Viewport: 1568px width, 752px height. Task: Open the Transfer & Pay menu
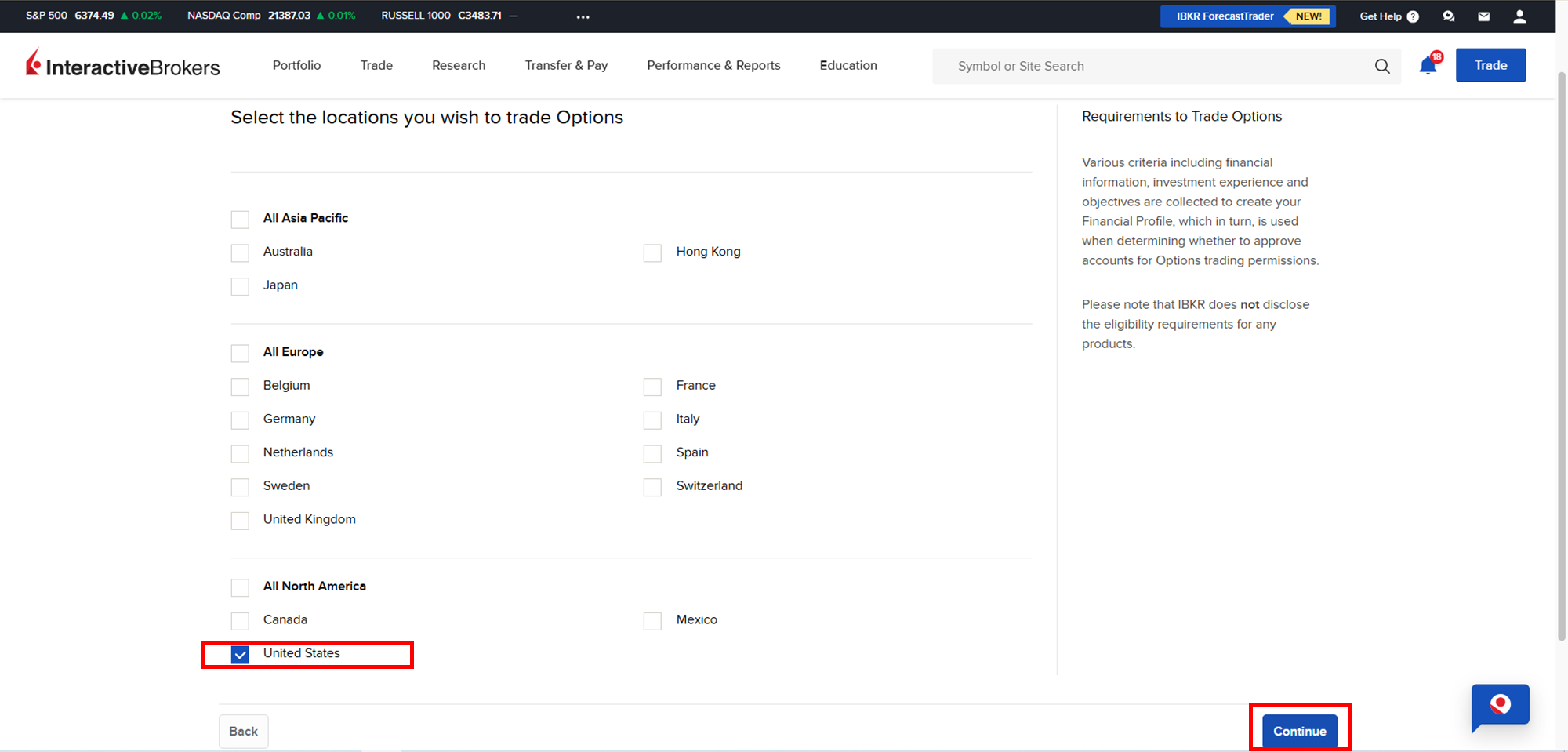pyautogui.click(x=566, y=65)
